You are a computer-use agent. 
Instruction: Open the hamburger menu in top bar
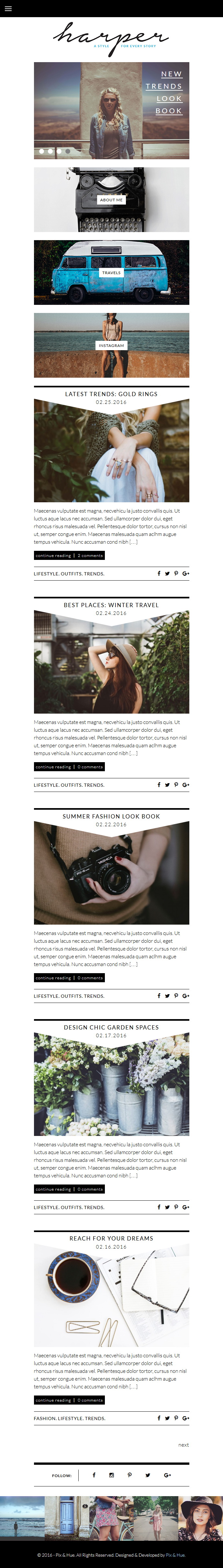(x=8, y=8)
